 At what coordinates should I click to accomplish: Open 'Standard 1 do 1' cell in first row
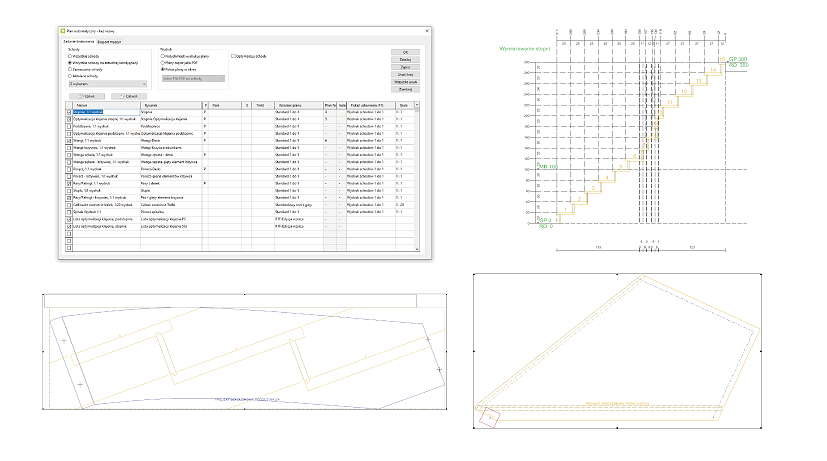(296, 112)
